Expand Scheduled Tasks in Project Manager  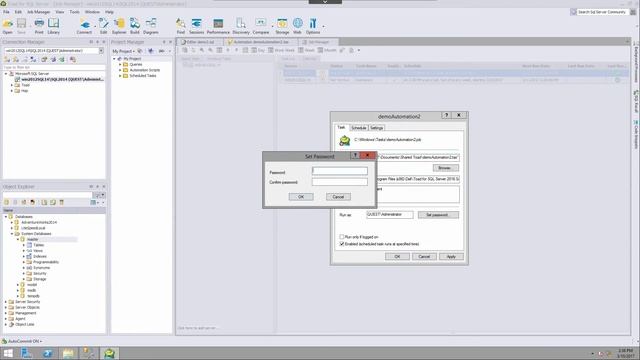[x=120, y=76]
